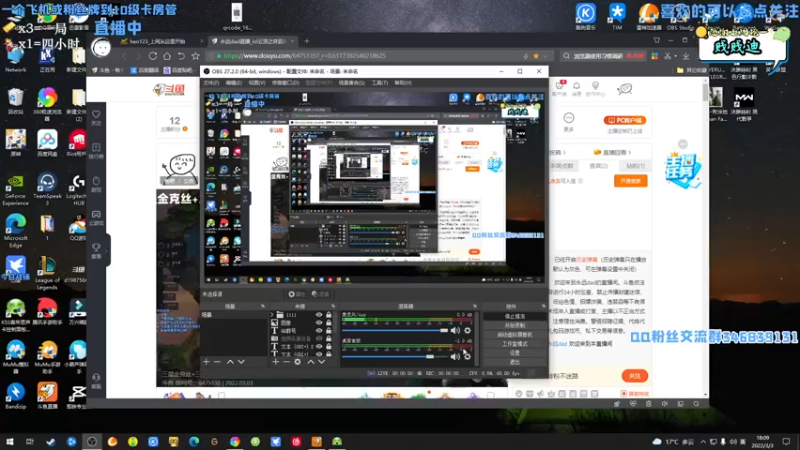Switch to hao123 browser tab
The image size is (800, 450).
161,41
